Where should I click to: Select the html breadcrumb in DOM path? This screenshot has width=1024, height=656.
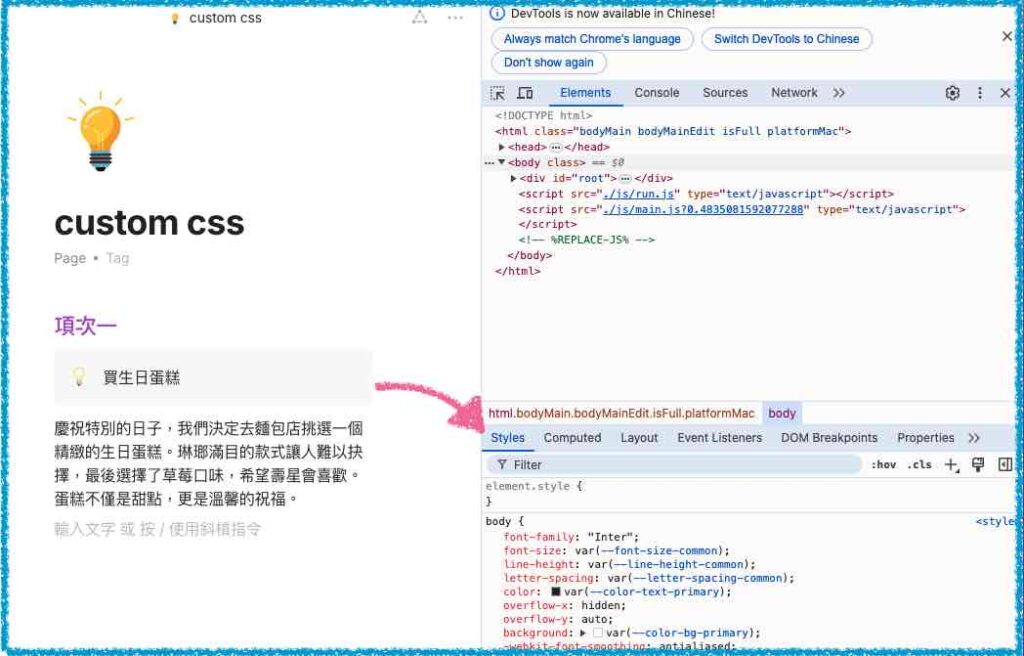621,413
